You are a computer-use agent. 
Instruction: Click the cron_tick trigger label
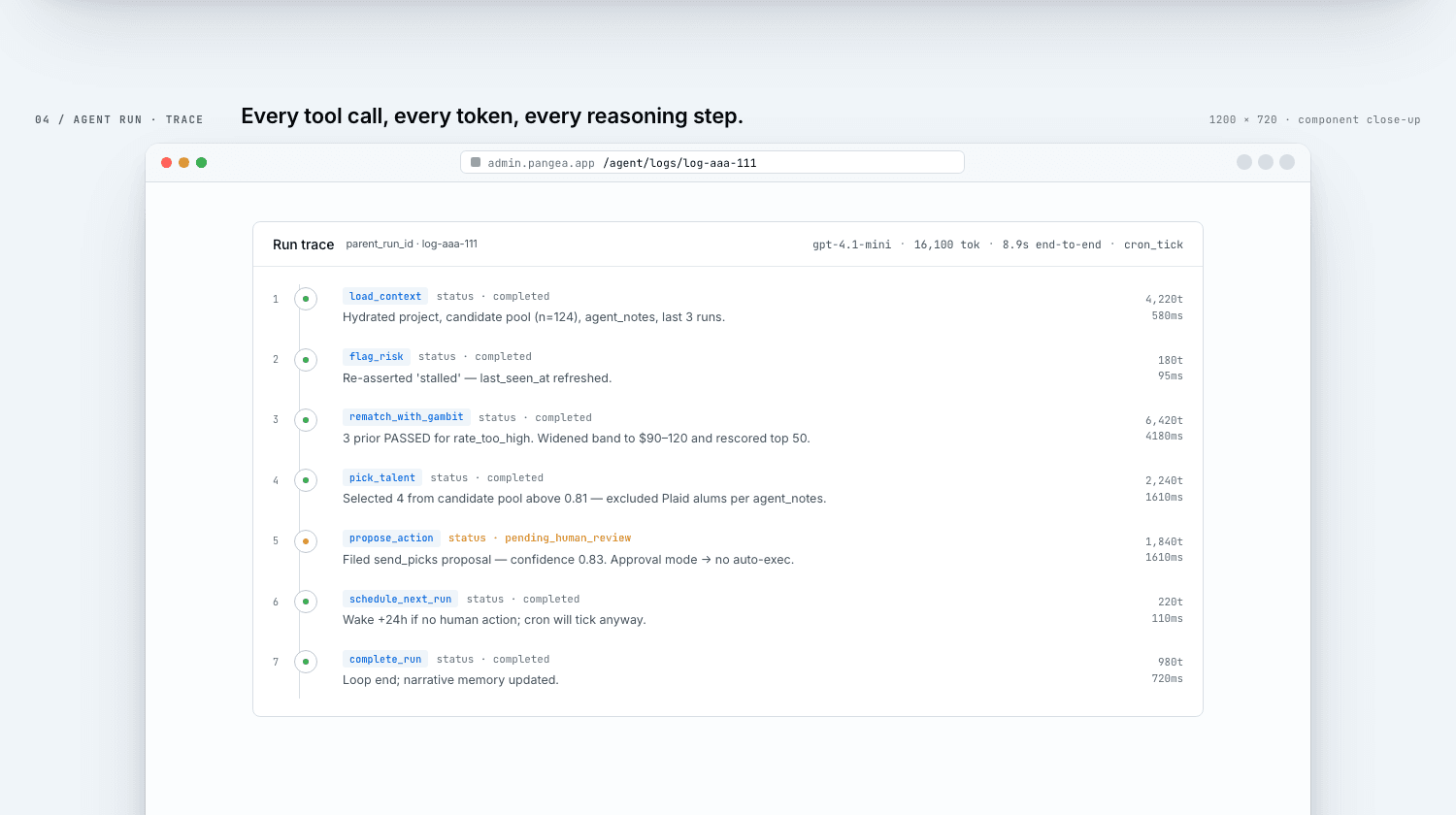coord(1153,244)
